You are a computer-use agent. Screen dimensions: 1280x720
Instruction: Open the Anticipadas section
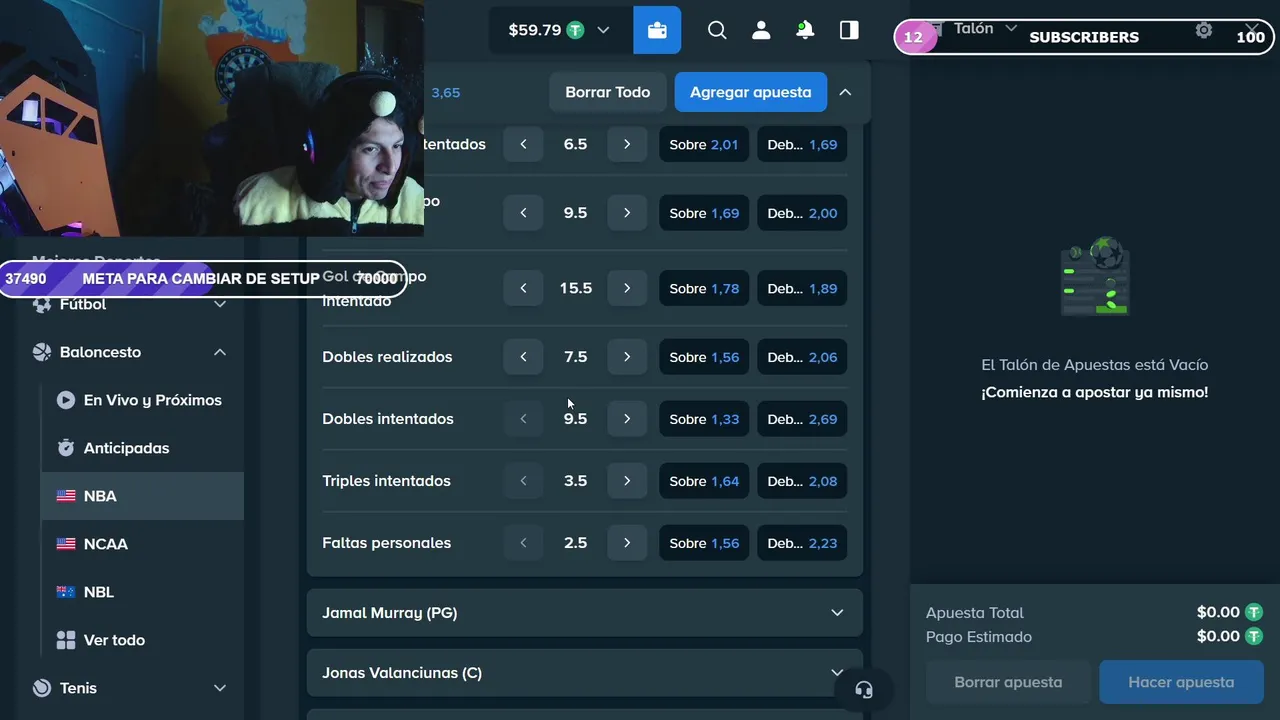[142, 448]
